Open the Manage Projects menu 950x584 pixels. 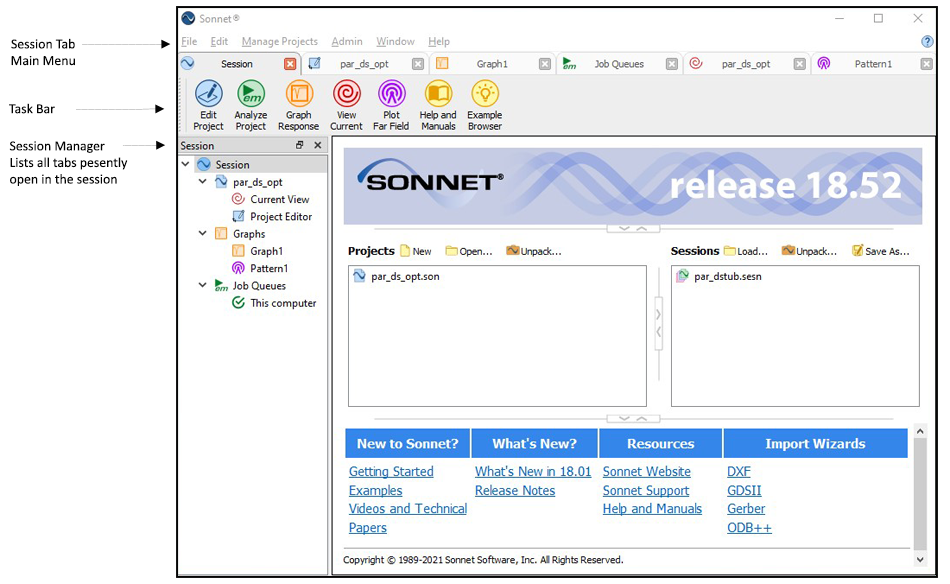(279, 41)
